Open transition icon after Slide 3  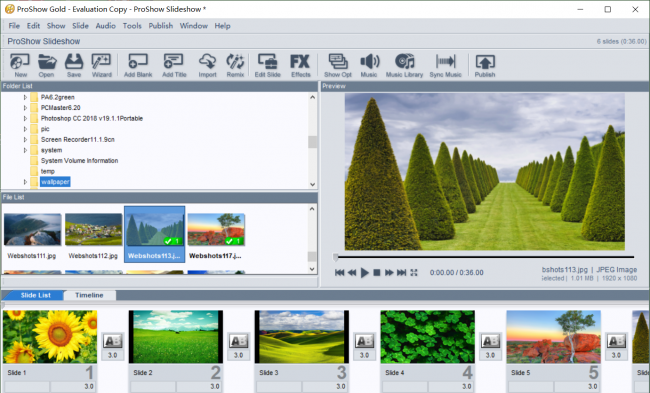point(364,341)
